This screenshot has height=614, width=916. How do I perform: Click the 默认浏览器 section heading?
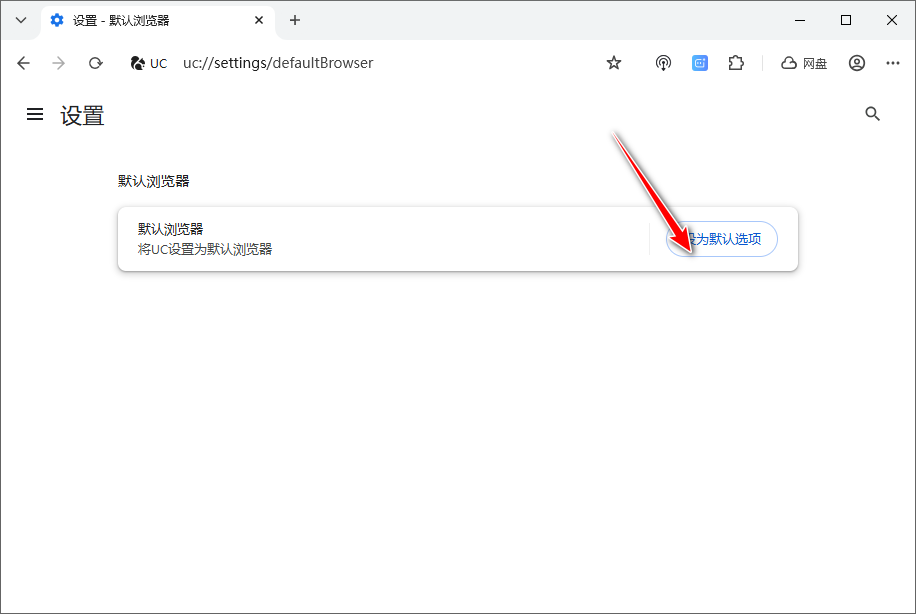(x=154, y=181)
